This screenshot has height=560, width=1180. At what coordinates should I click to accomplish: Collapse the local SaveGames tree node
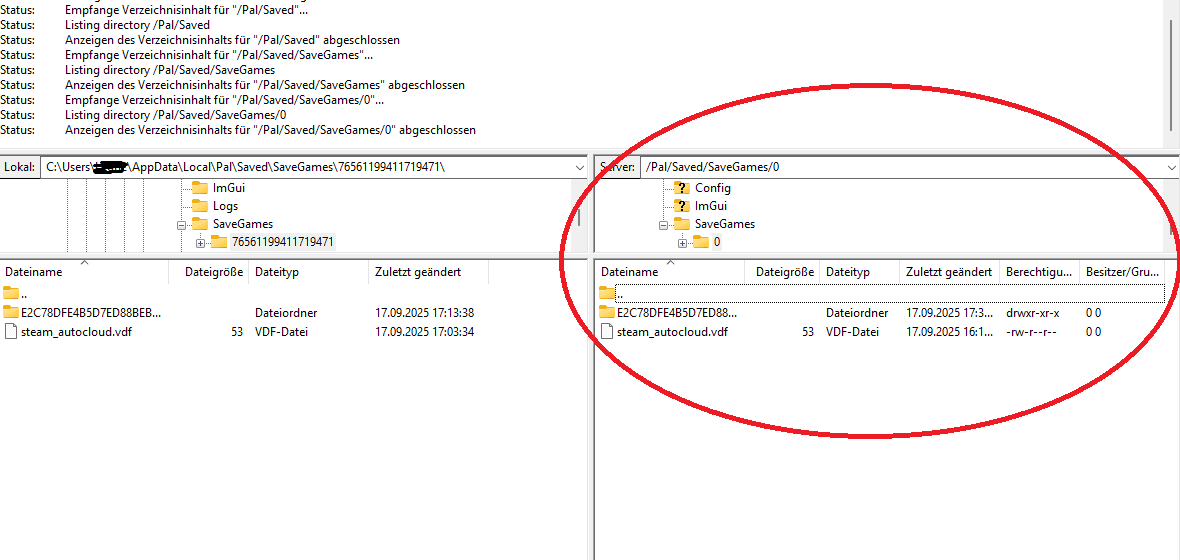(x=182, y=224)
